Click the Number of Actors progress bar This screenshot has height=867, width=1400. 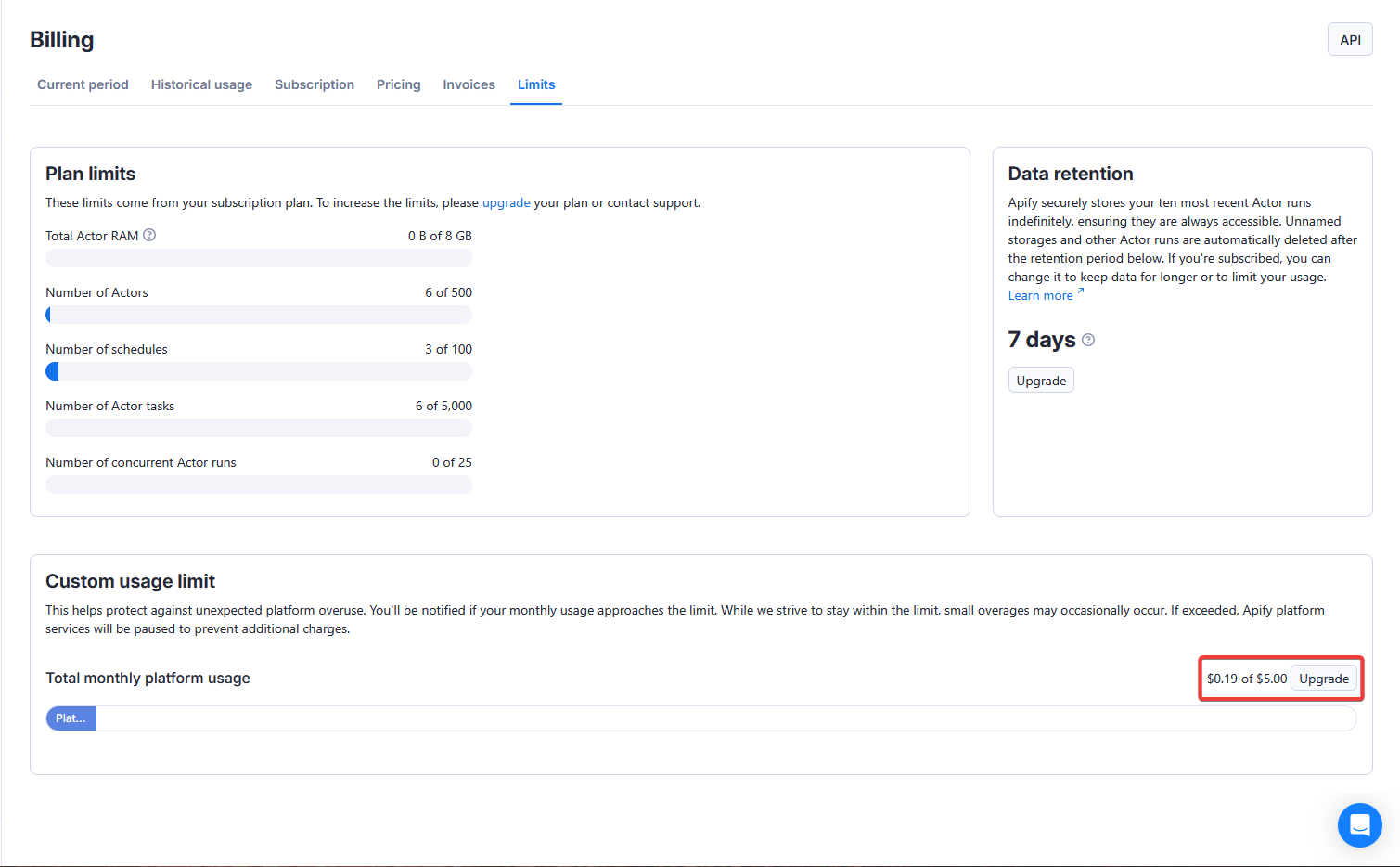click(258, 315)
